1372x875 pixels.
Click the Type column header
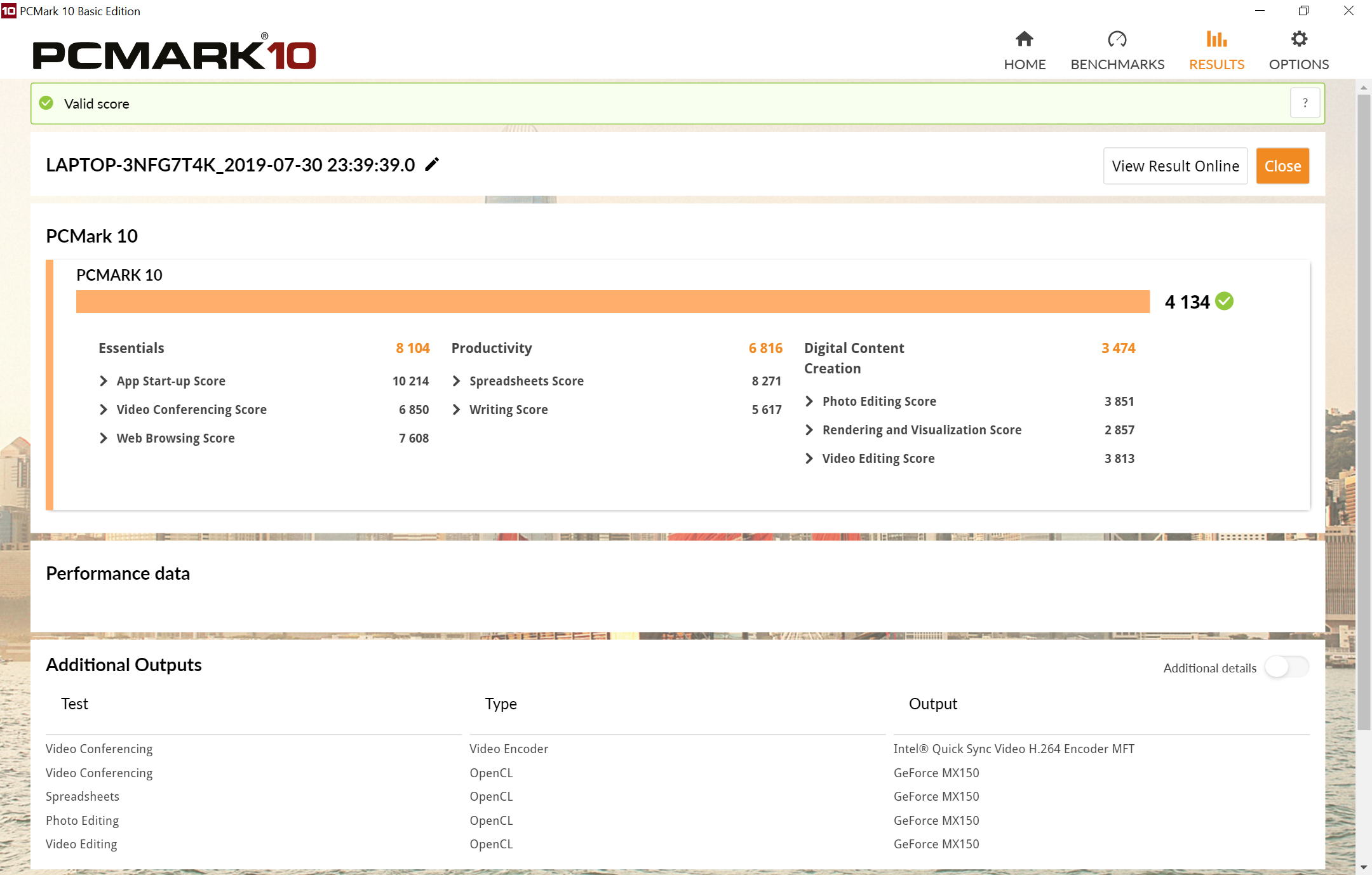pos(501,704)
